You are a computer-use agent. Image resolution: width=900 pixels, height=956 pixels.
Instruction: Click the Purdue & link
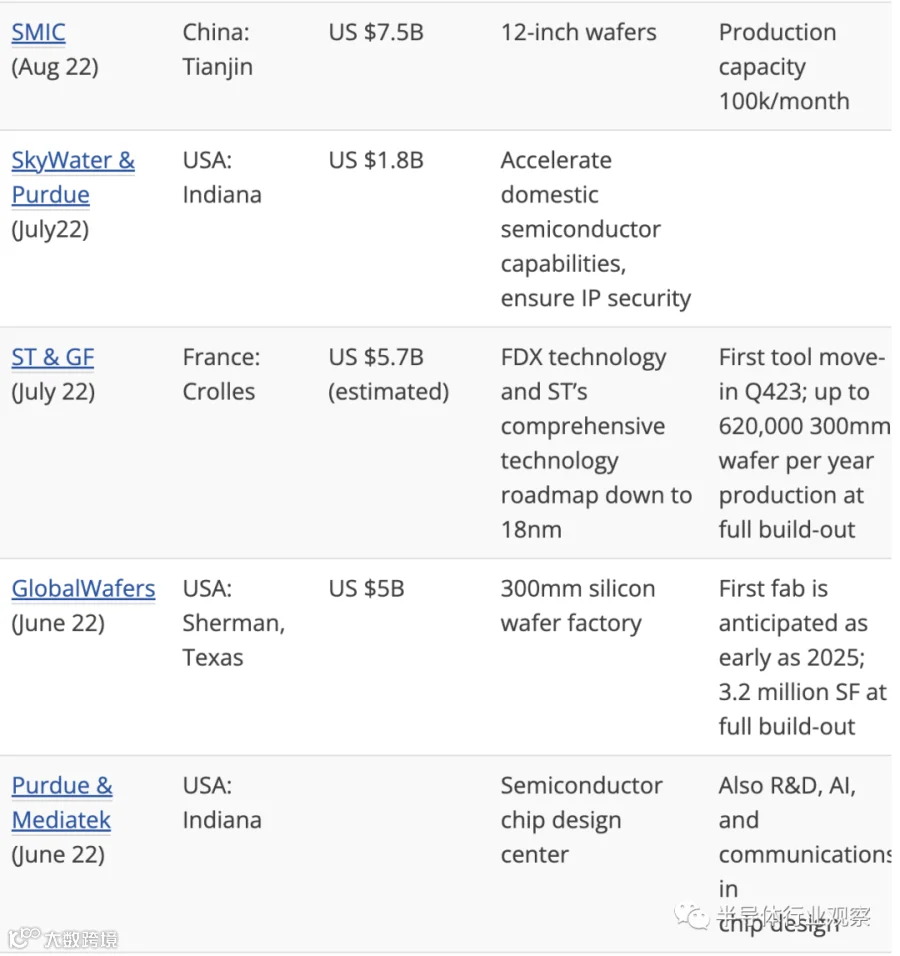[62, 786]
